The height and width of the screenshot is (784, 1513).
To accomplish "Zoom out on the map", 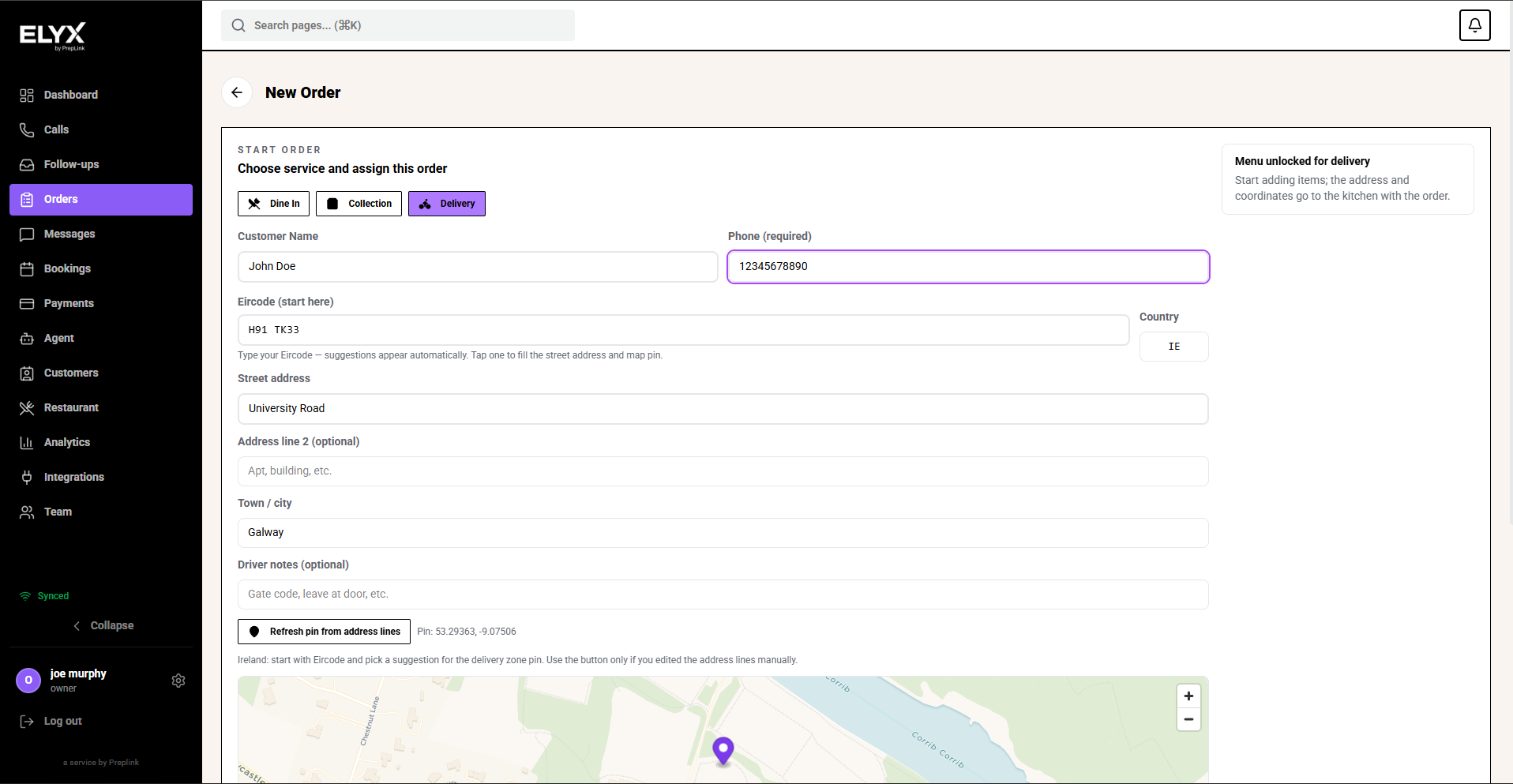I will [1188, 719].
